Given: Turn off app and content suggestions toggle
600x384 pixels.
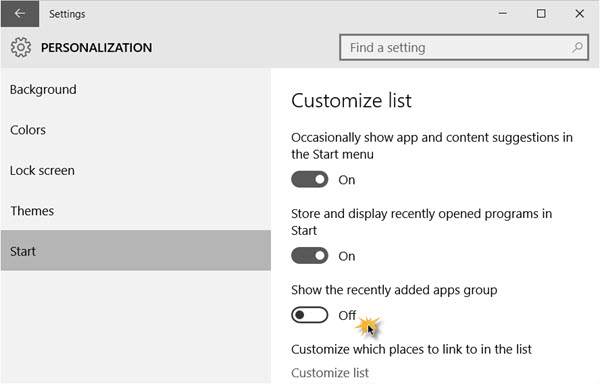Looking at the screenshot, I should [x=310, y=179].
